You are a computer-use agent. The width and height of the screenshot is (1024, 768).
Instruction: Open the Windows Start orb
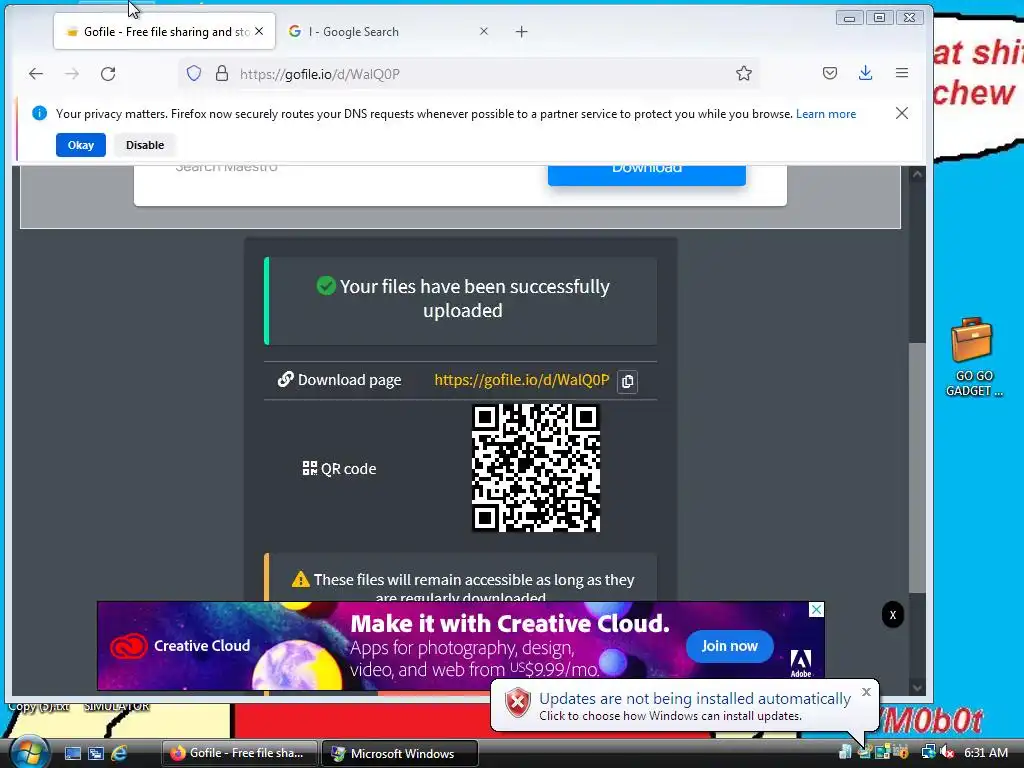(29, 752)
